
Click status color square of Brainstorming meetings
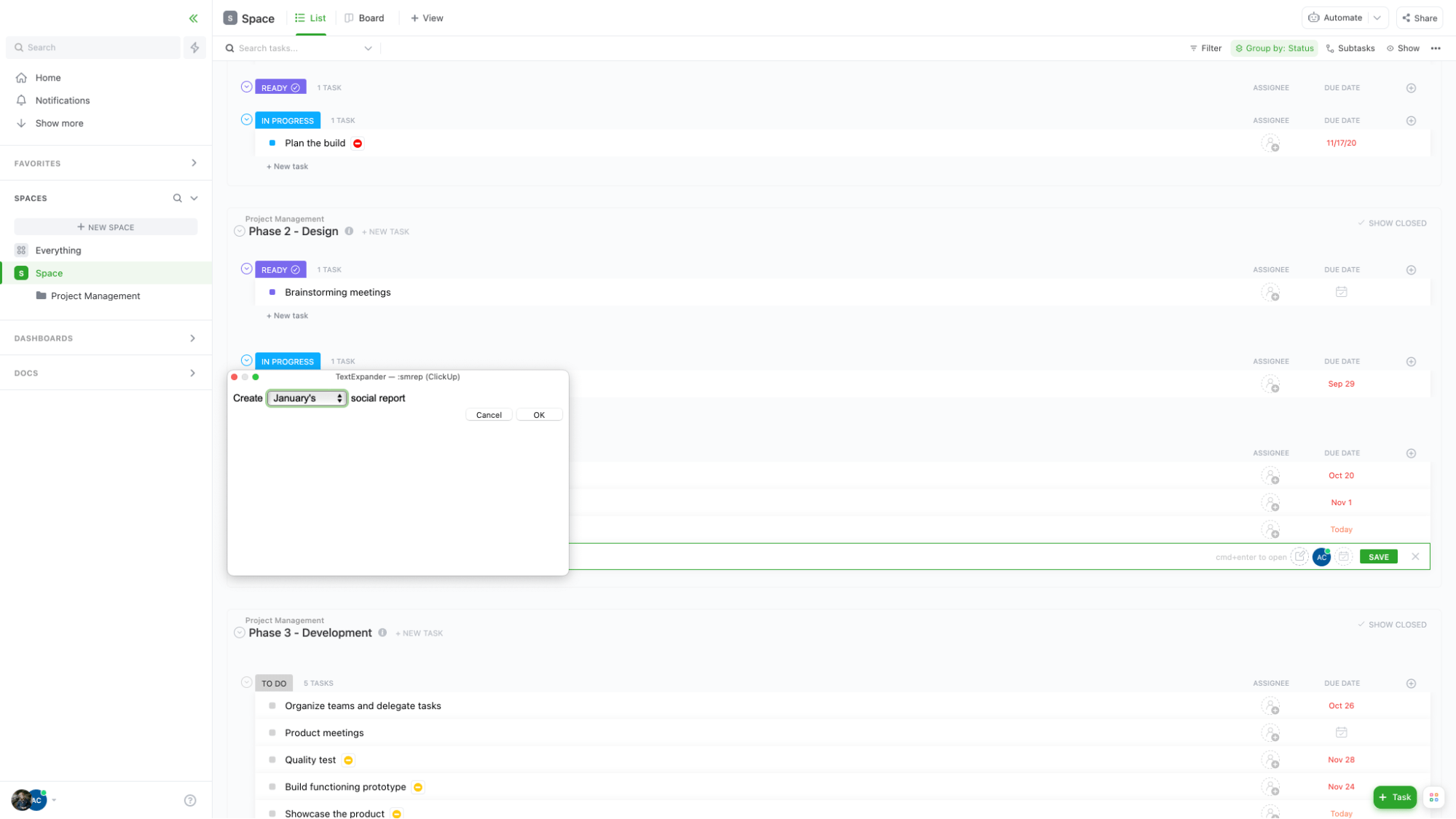coord(272,292)
